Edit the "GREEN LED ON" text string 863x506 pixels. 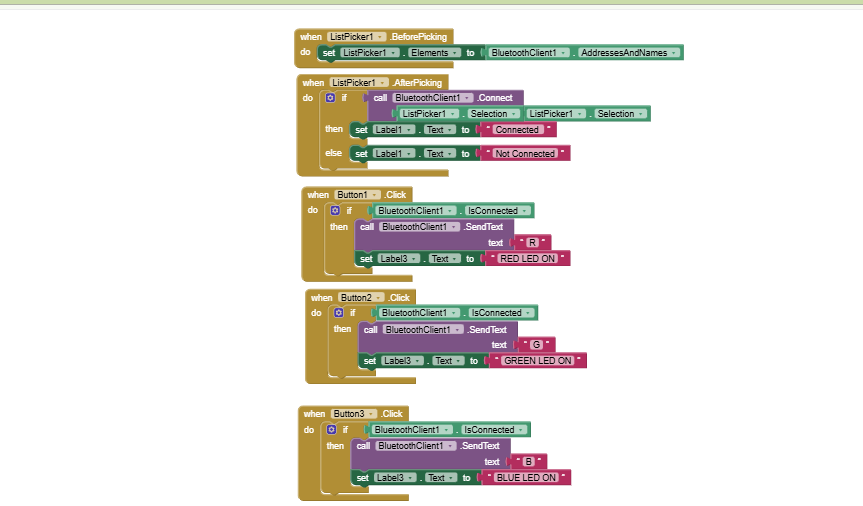(x=538, y=361)
